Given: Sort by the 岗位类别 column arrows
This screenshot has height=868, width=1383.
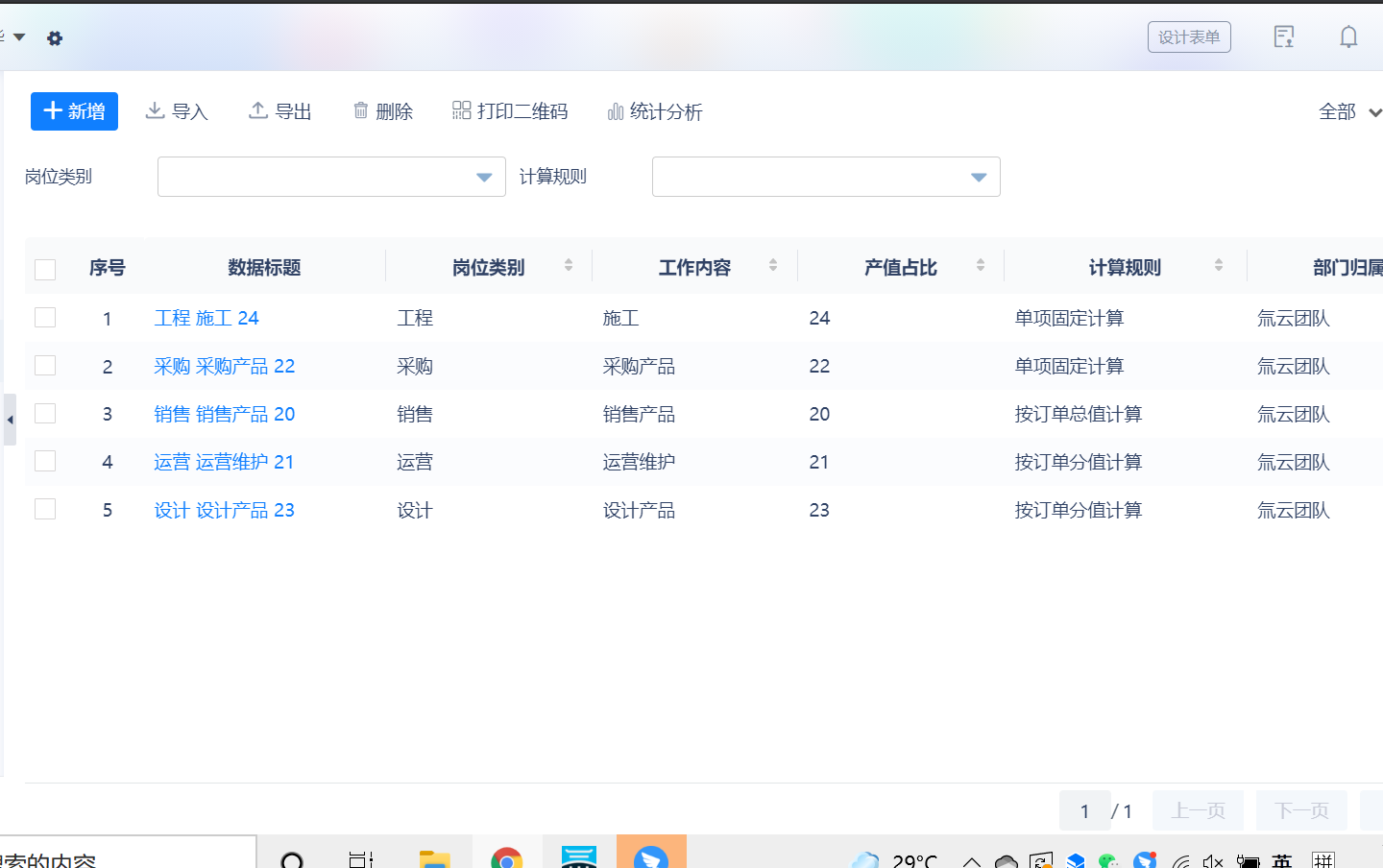Looking at the screenshot, I should pyautogui.click(x=569, y=265).
